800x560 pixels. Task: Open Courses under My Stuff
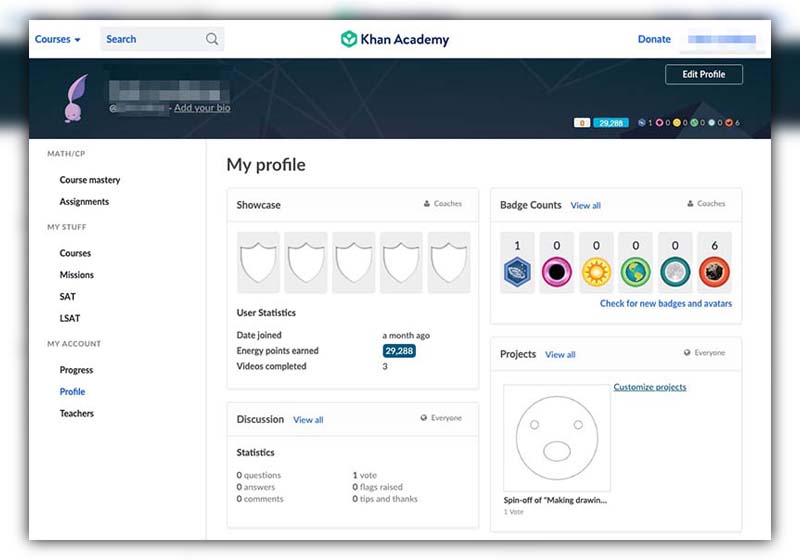point(75,253)
